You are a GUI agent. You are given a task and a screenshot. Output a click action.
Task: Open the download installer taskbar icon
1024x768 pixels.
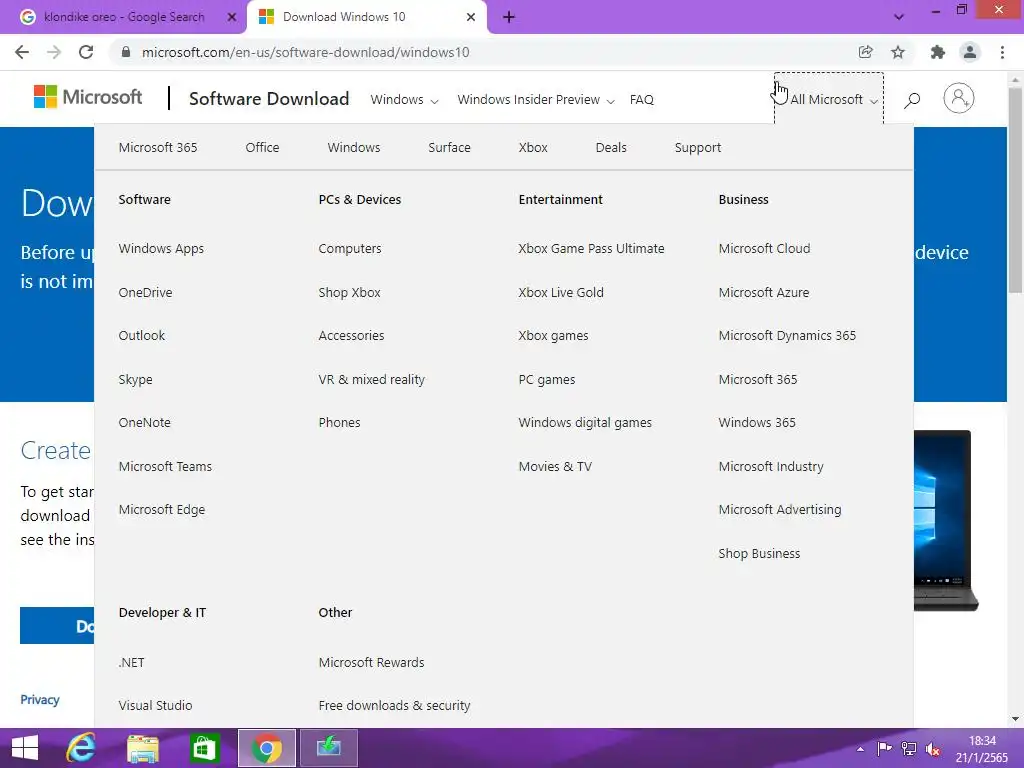(x=328, y=748)
